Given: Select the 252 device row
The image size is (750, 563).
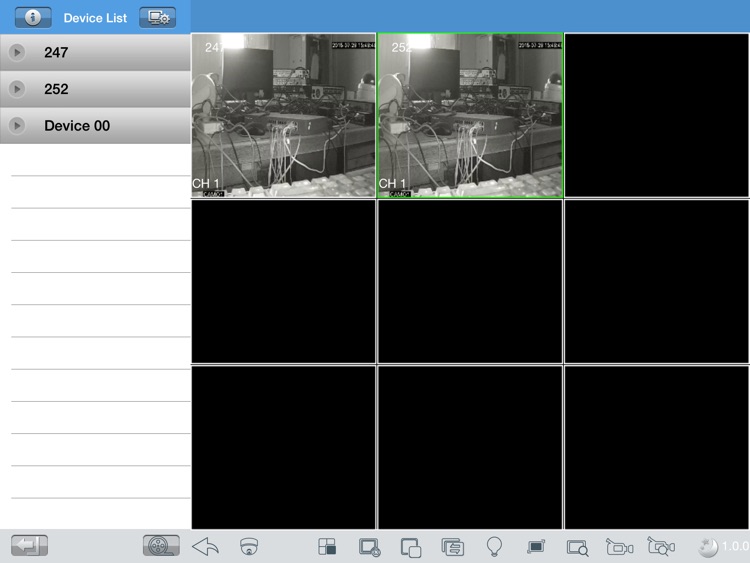Looking at the screenshot, I should [x=95, y=89].
